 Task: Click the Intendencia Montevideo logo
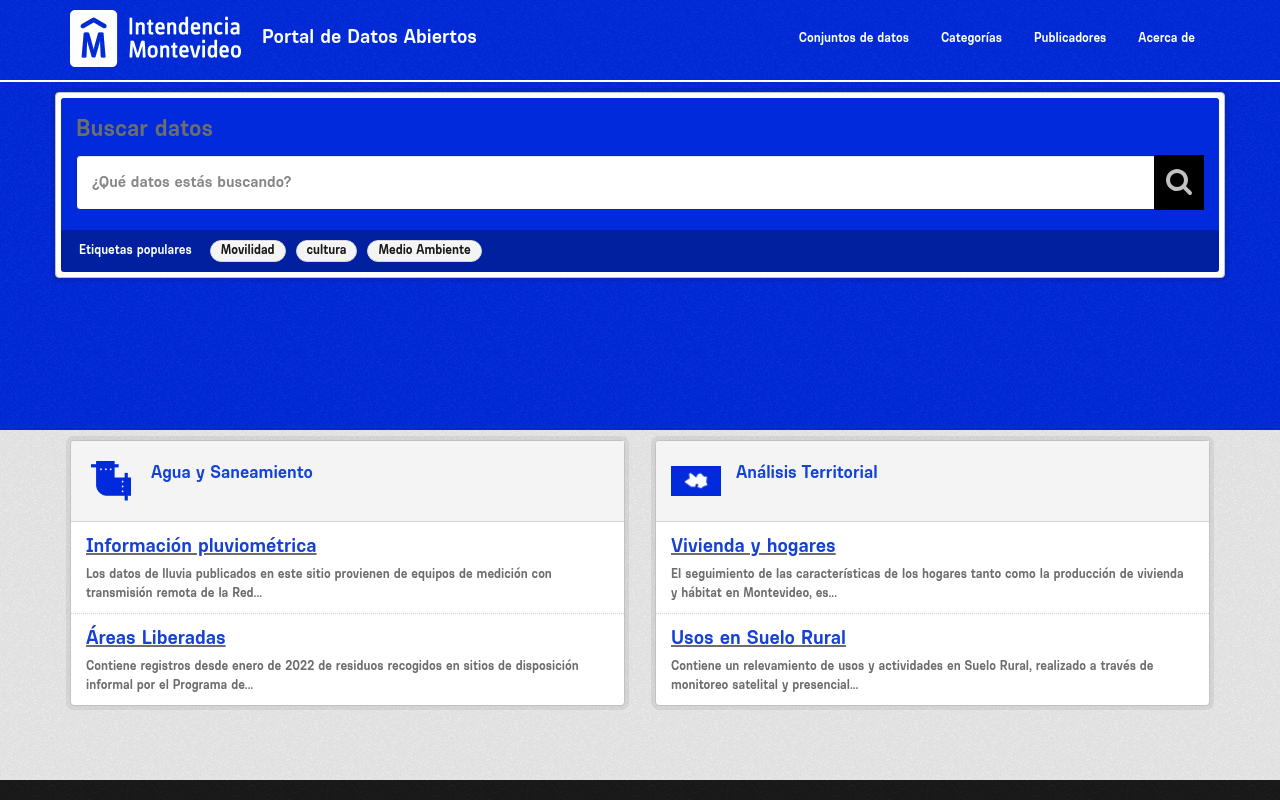point(156,39)
